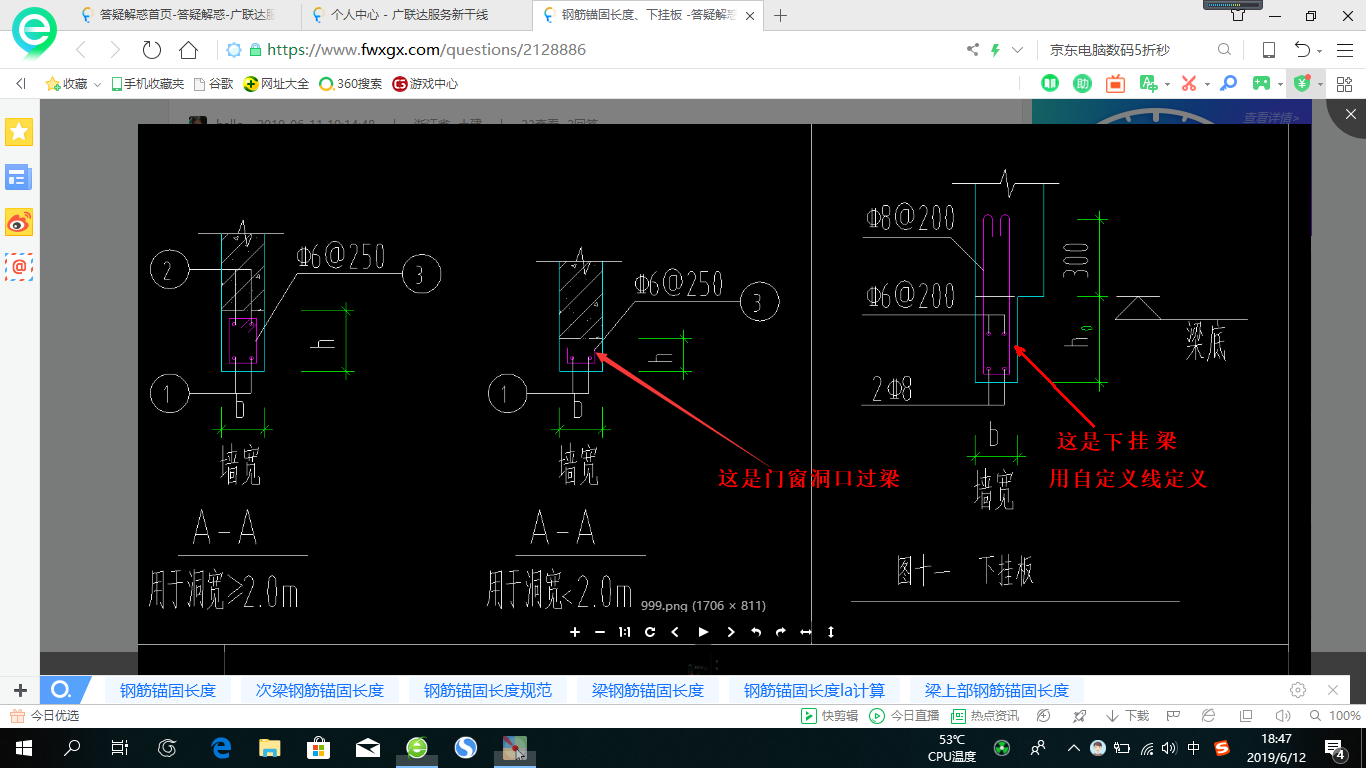Expand the 收藏 dropdown arrow

(x=98, y=85)
